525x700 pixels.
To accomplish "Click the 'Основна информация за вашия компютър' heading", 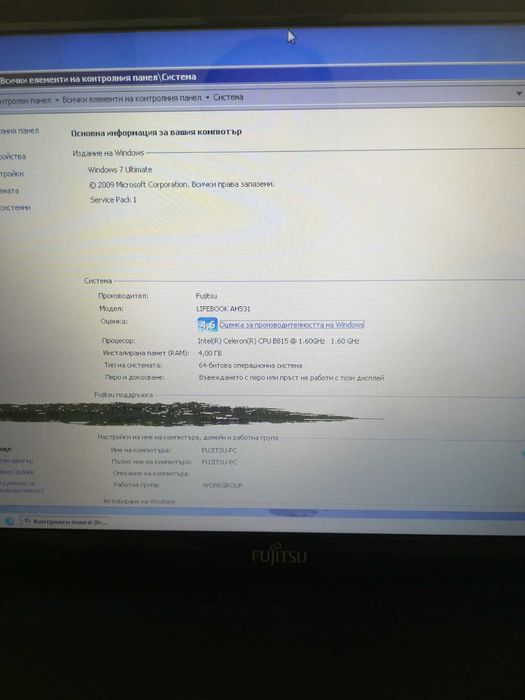I will (x=156, y=132).
